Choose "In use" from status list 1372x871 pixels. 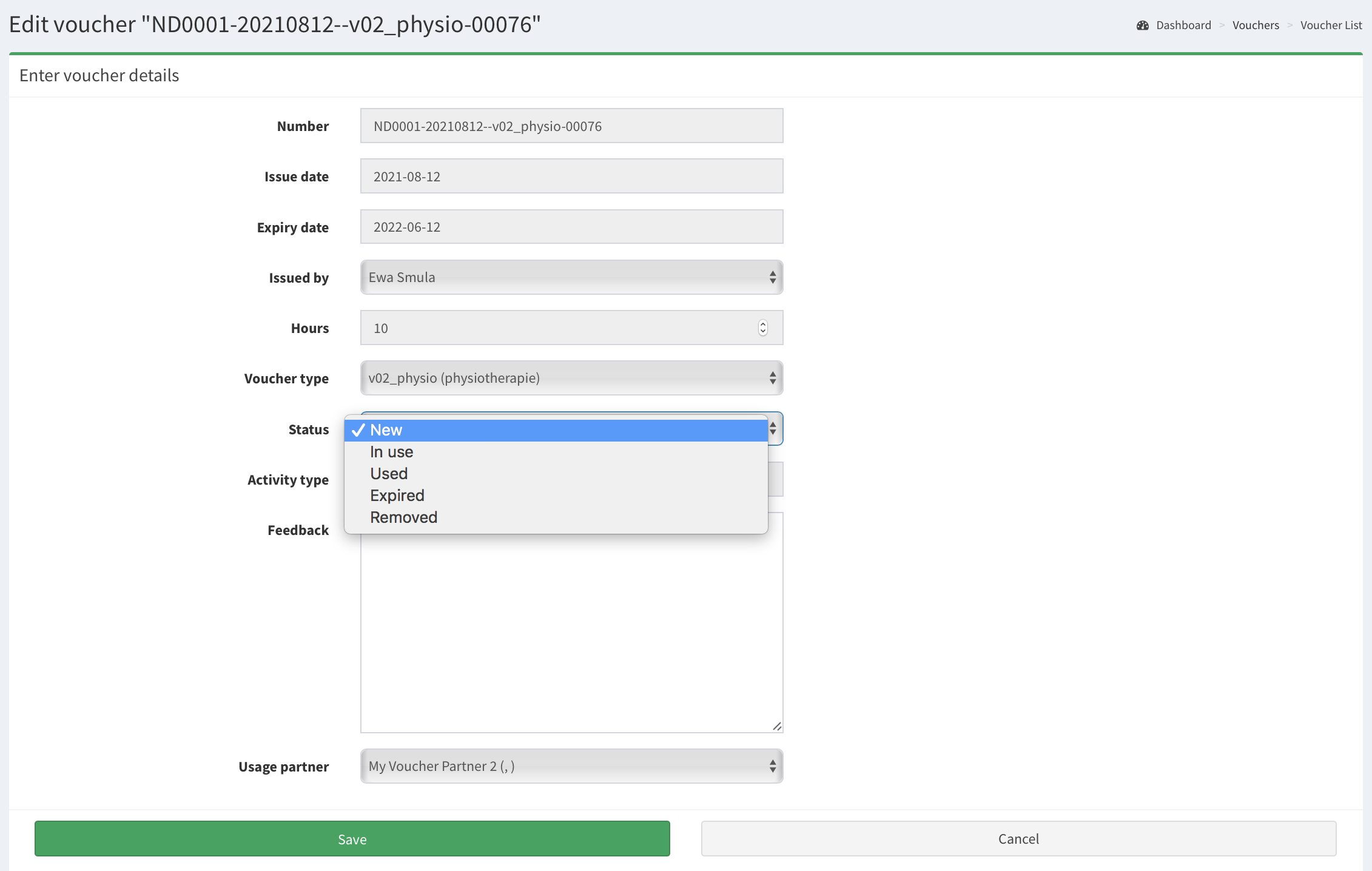(x=392, y=452)
